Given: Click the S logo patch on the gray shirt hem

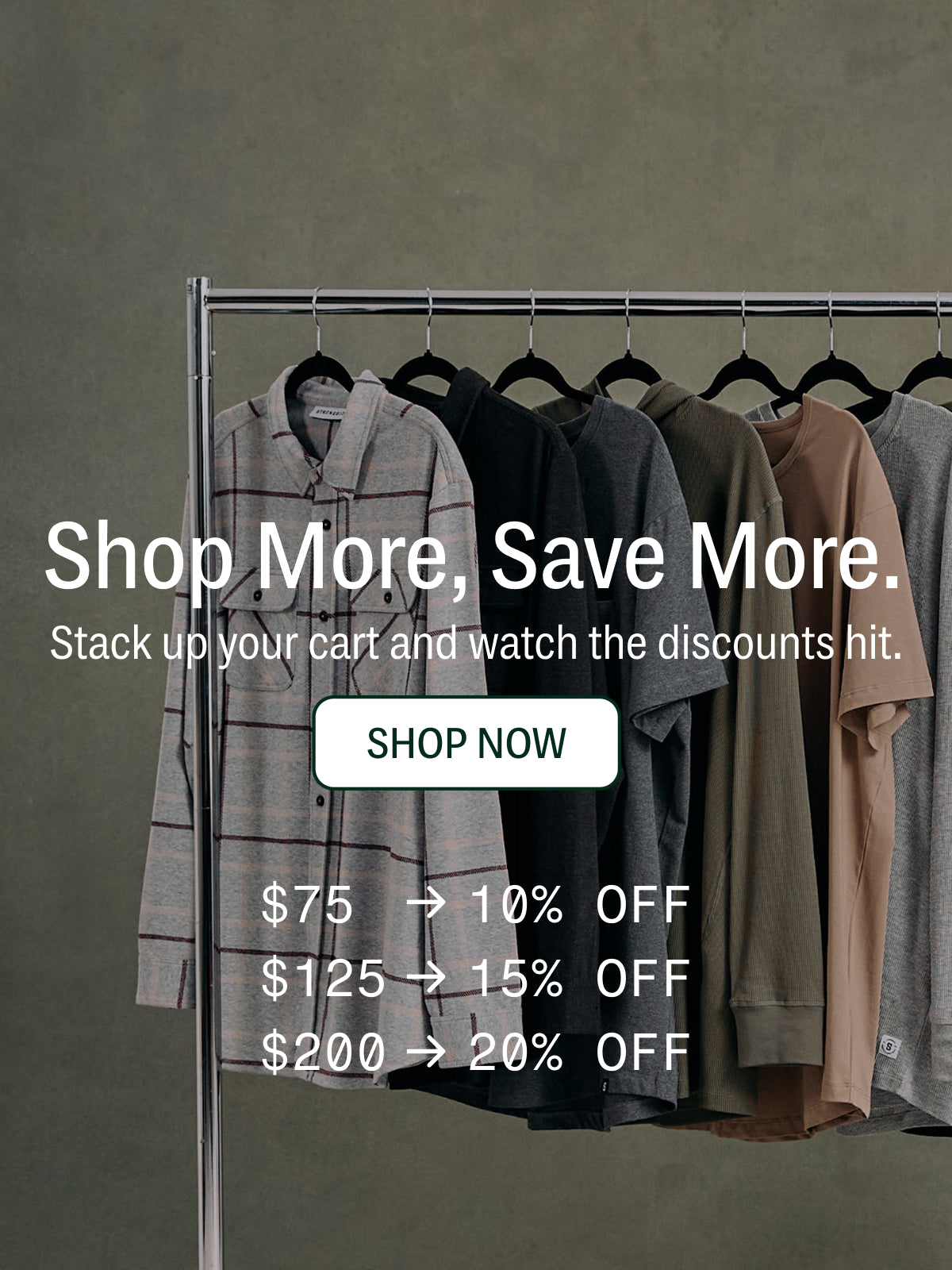Looking at the screenshot, I should [x=890, y=1047].
